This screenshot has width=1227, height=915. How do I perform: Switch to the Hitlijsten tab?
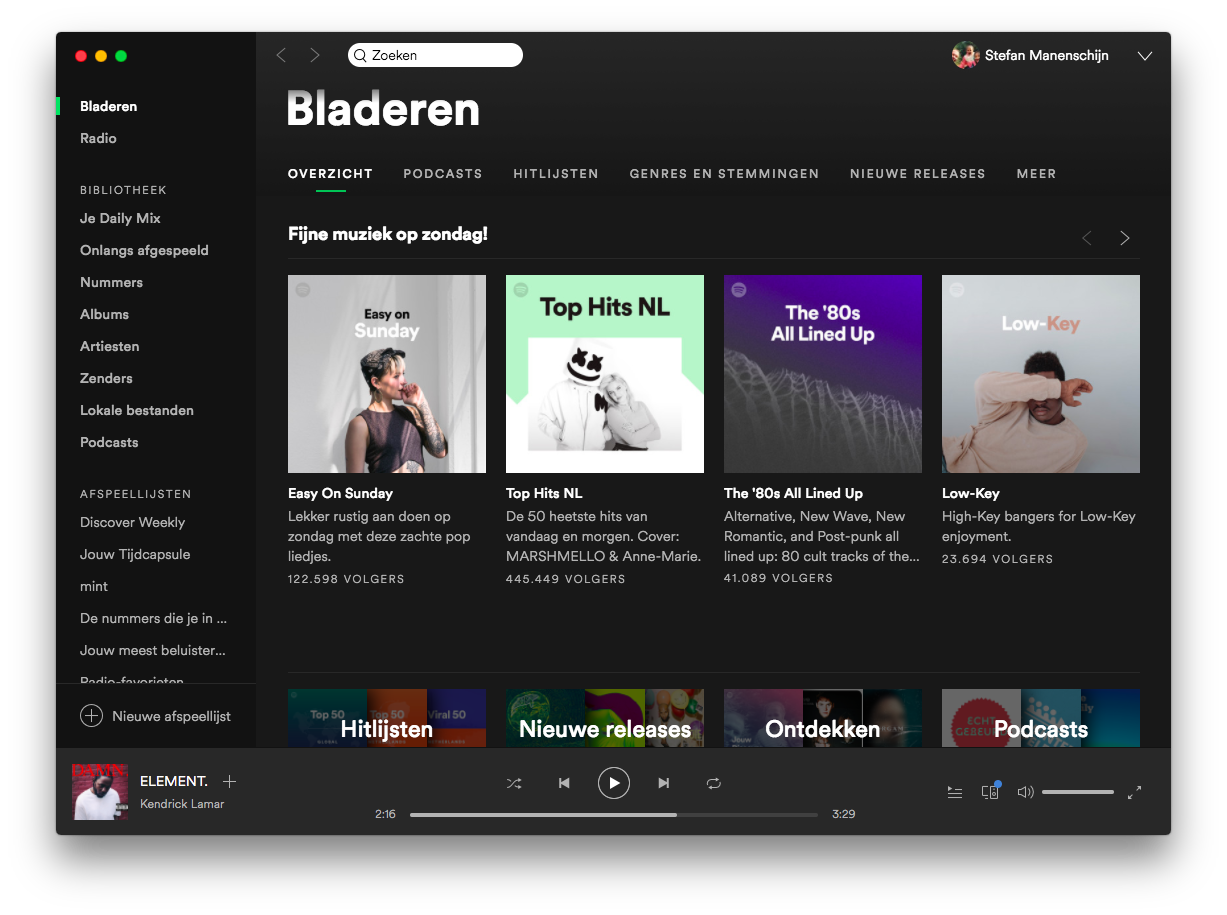point(556,174)
